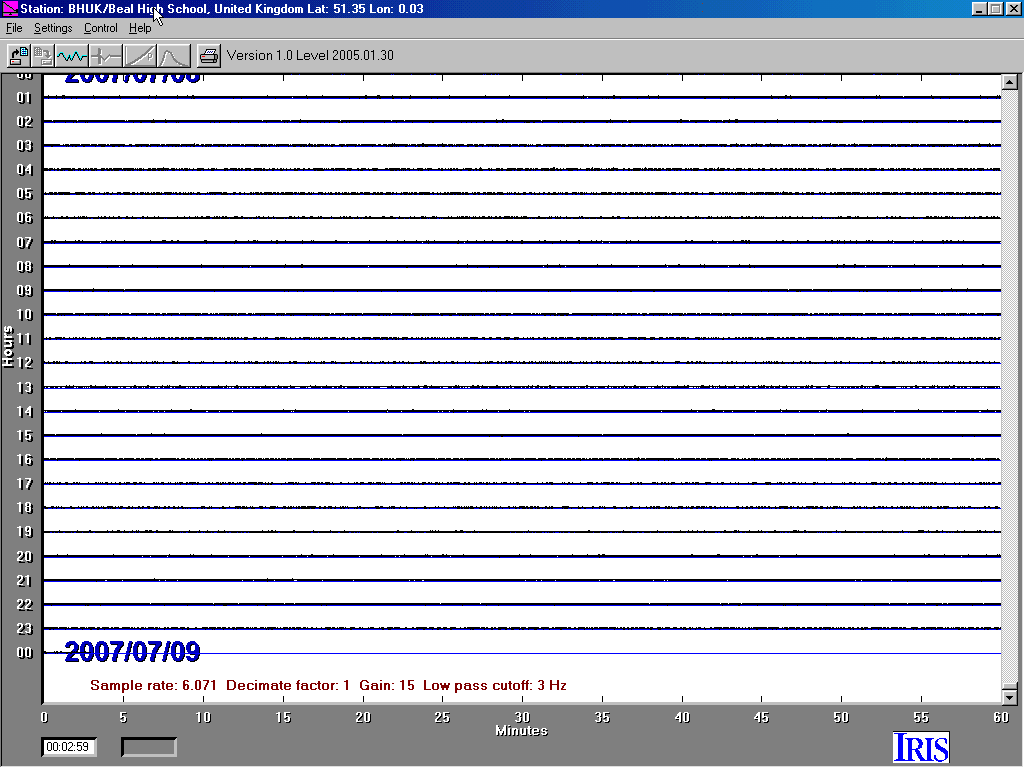Click the IRIS logo

pos(920,747)
